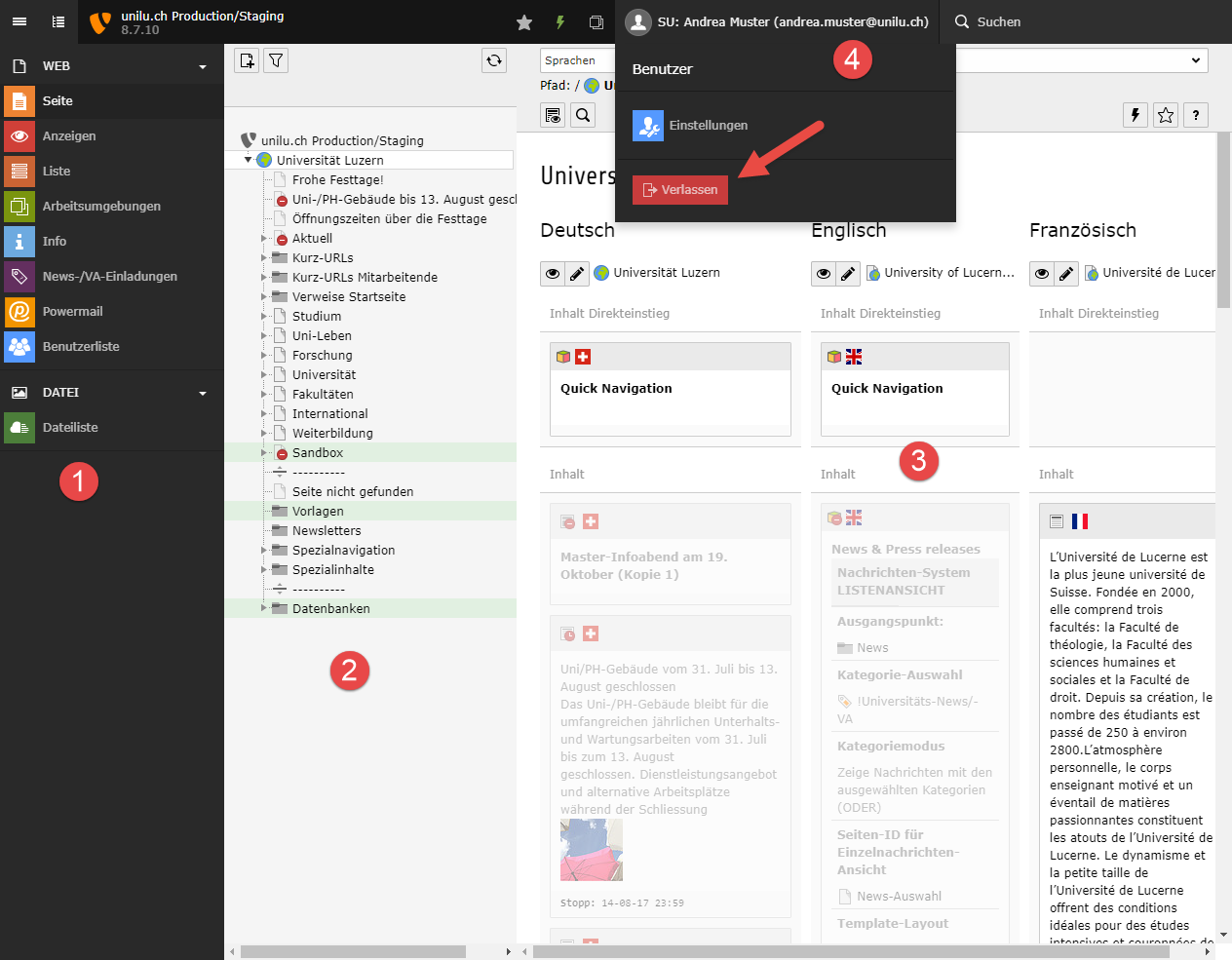Screen dimensions: 1232x960
Task: Refresh the page tree
Action: pos(494,60)
